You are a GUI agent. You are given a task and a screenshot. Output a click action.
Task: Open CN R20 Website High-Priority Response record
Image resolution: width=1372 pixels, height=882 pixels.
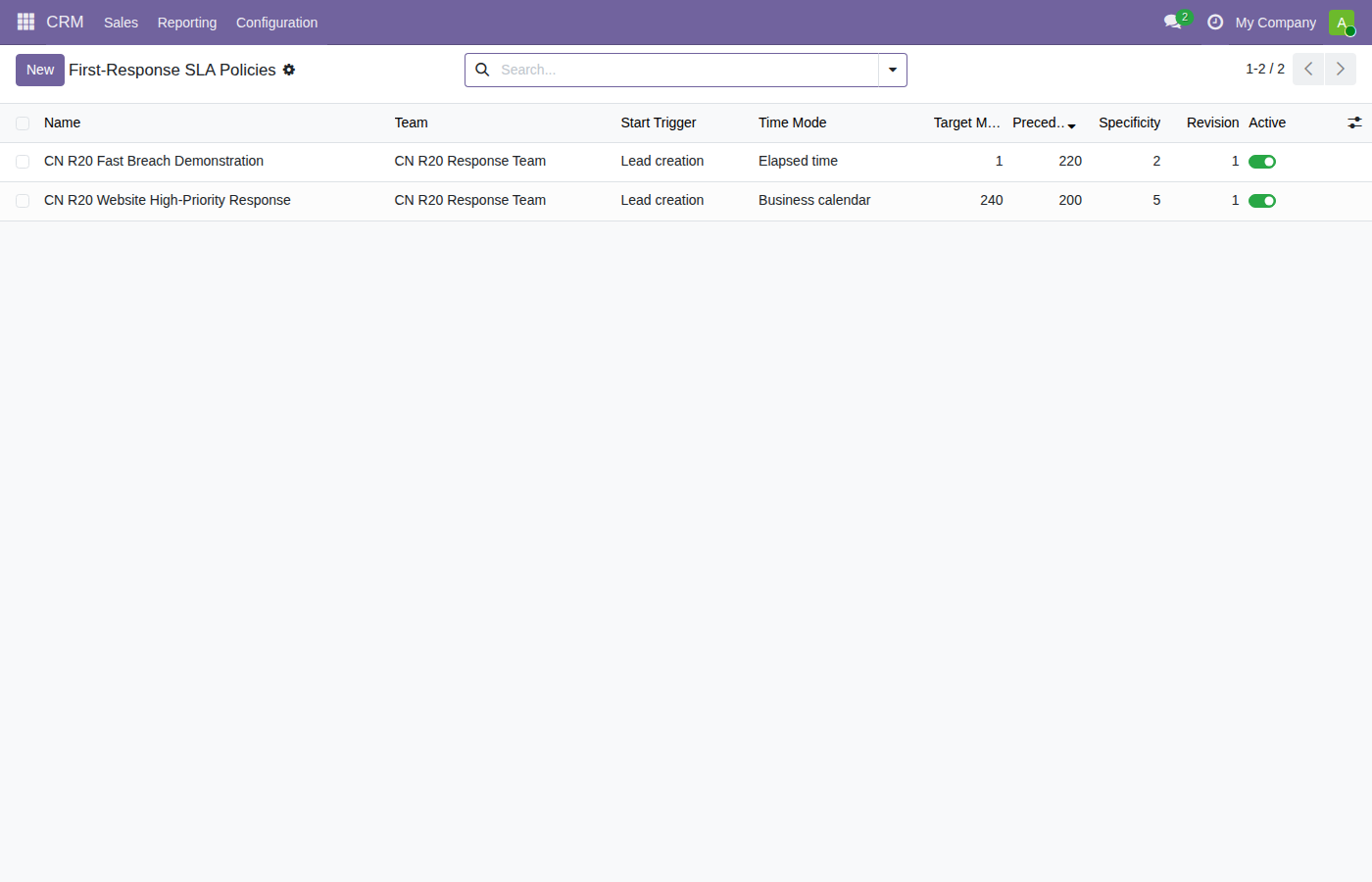[168, 200]
